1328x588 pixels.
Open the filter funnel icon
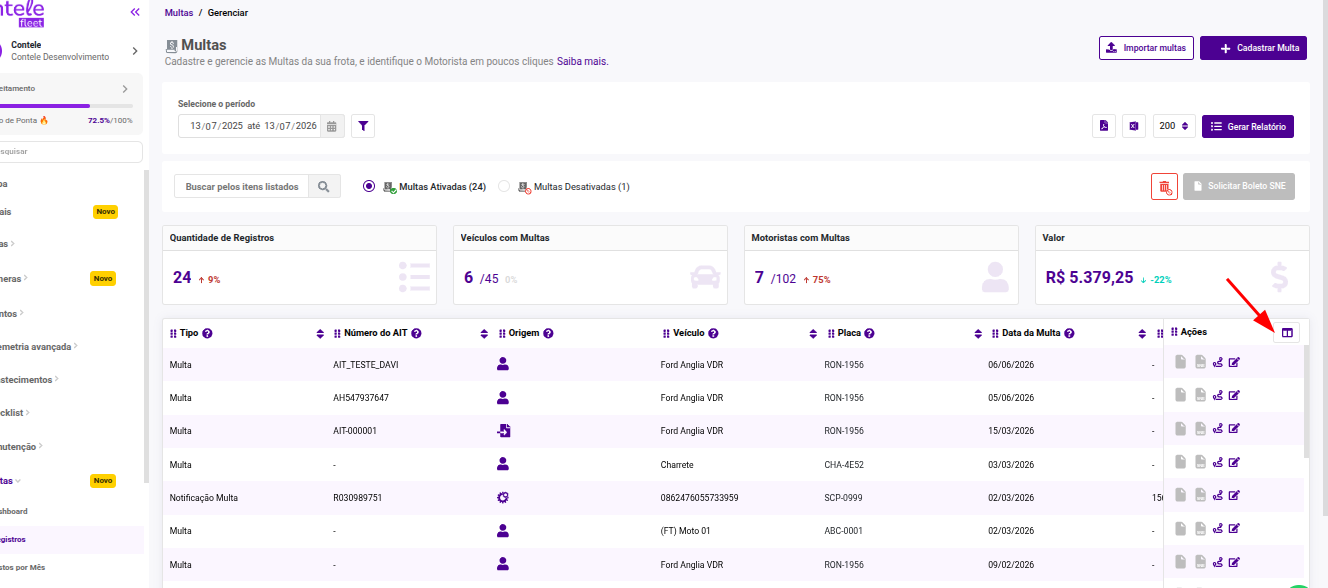pos(363,126)
